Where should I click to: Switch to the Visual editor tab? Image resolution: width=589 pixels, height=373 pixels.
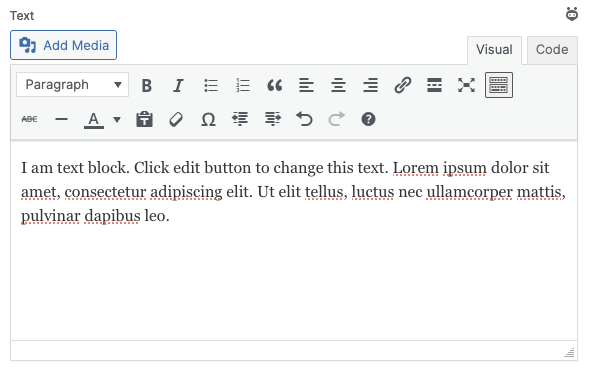[494, 50]
